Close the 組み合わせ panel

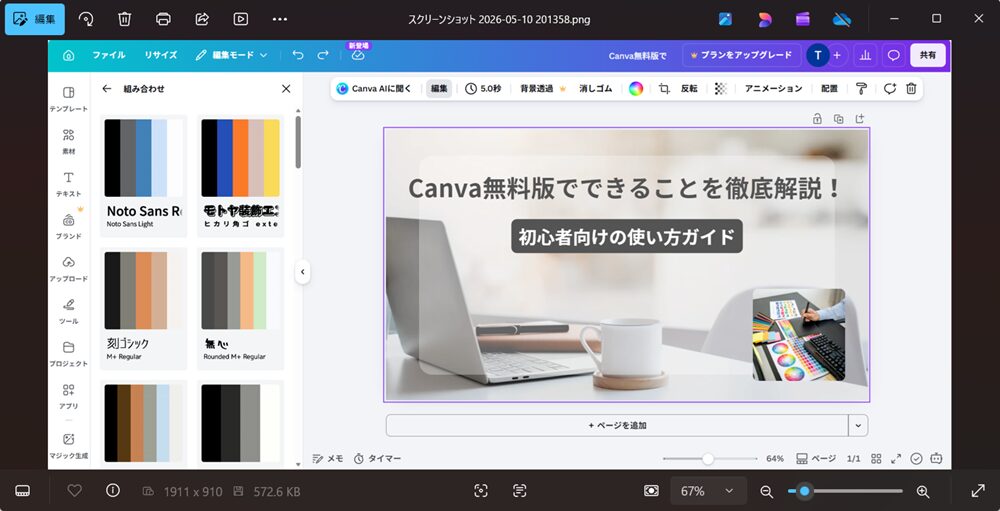[286, 89]
